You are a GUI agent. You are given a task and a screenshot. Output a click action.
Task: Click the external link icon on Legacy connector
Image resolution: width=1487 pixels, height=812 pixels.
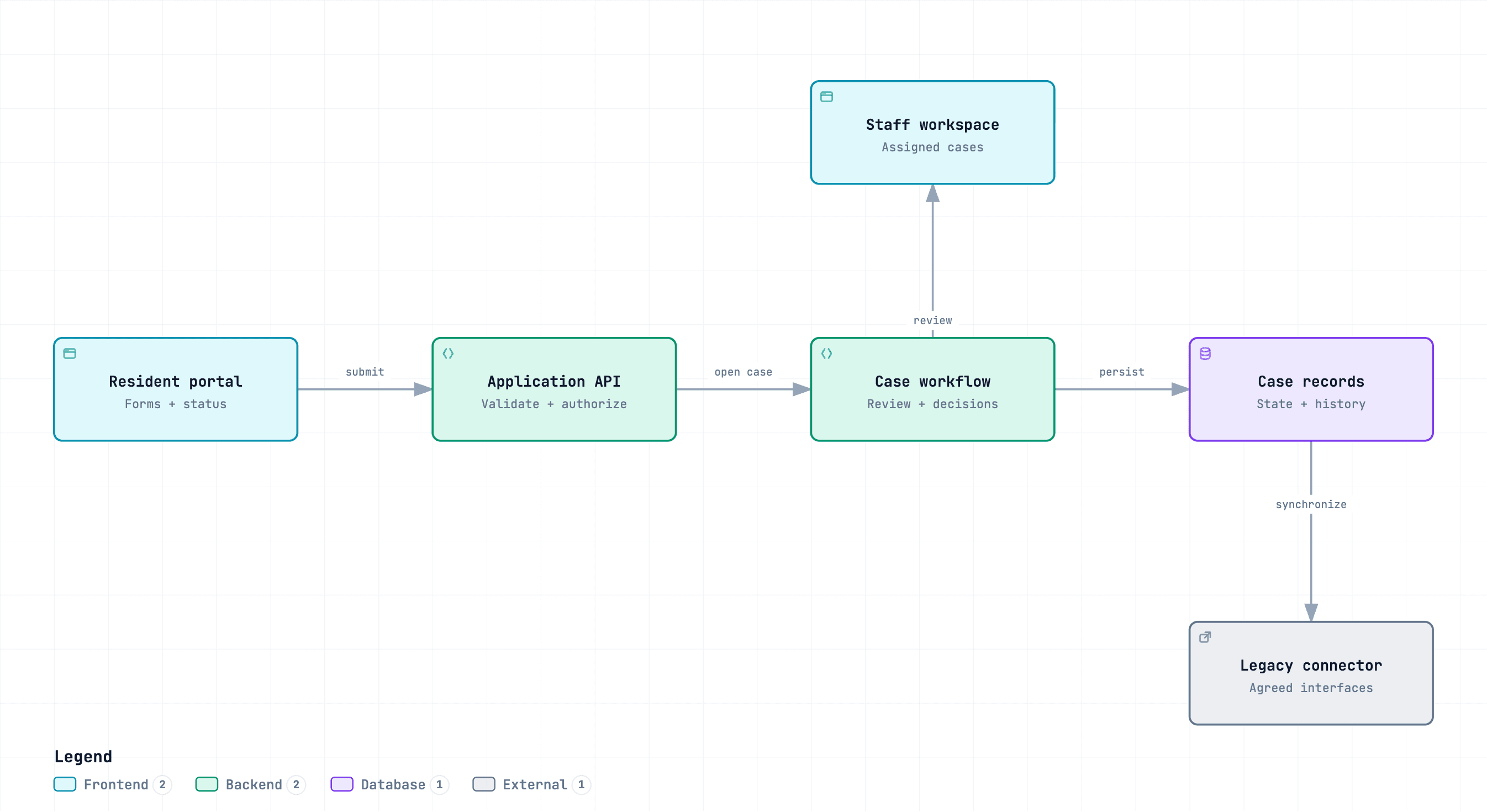[x=1205, y=637]
